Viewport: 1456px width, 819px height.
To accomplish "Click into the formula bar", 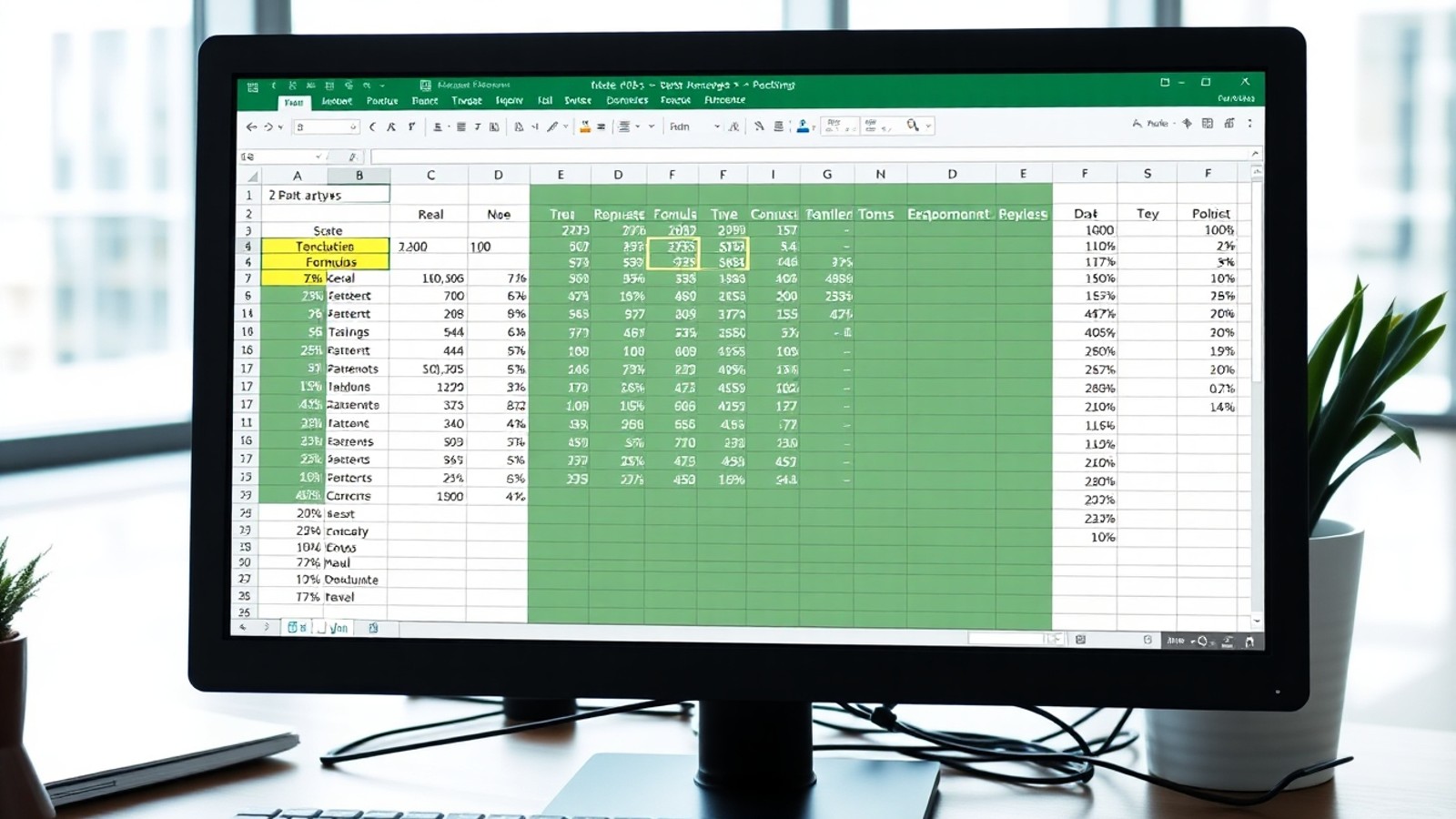I will point(810,157).
